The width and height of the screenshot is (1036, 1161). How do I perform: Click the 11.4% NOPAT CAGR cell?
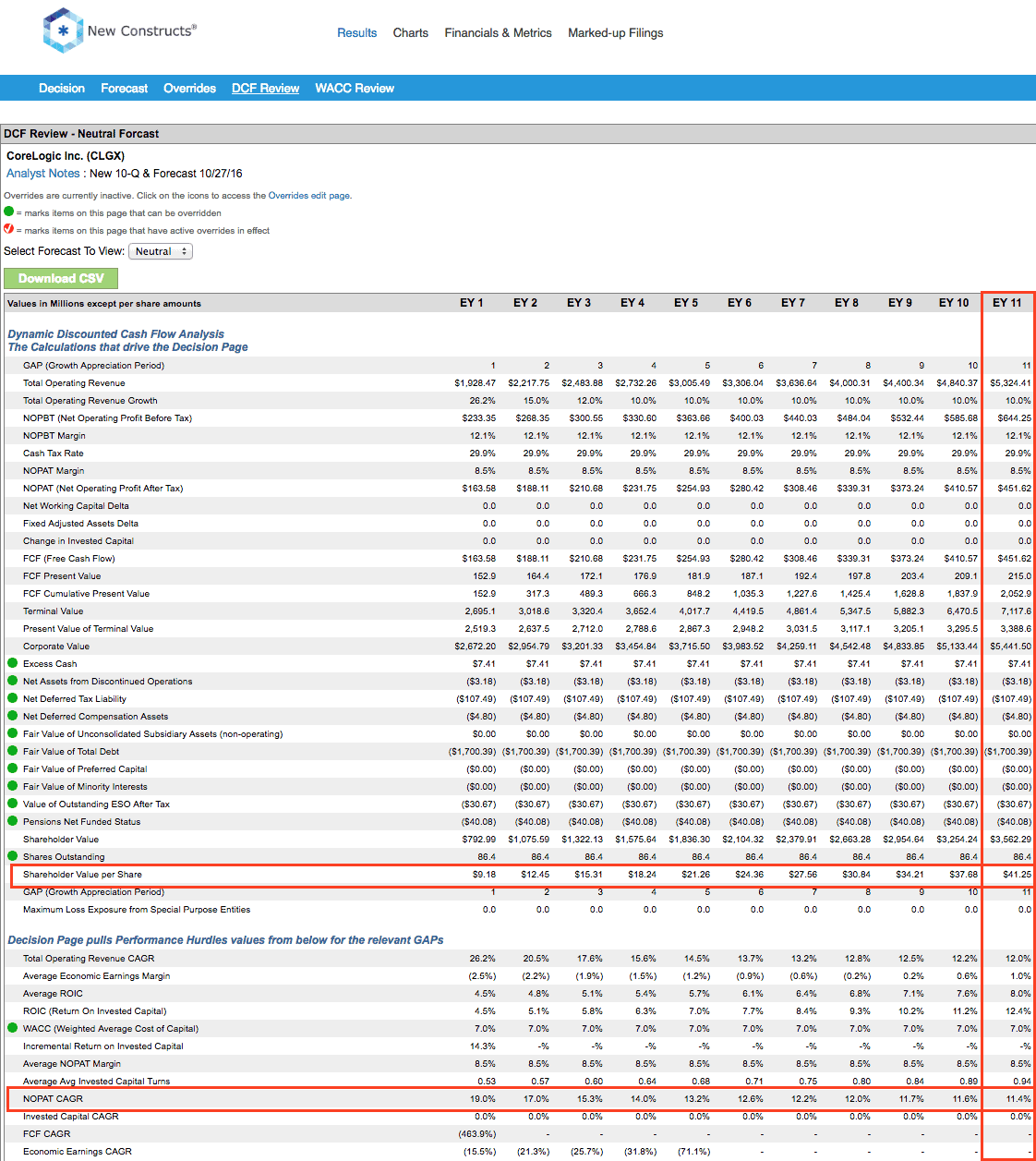[1019, 1098]
